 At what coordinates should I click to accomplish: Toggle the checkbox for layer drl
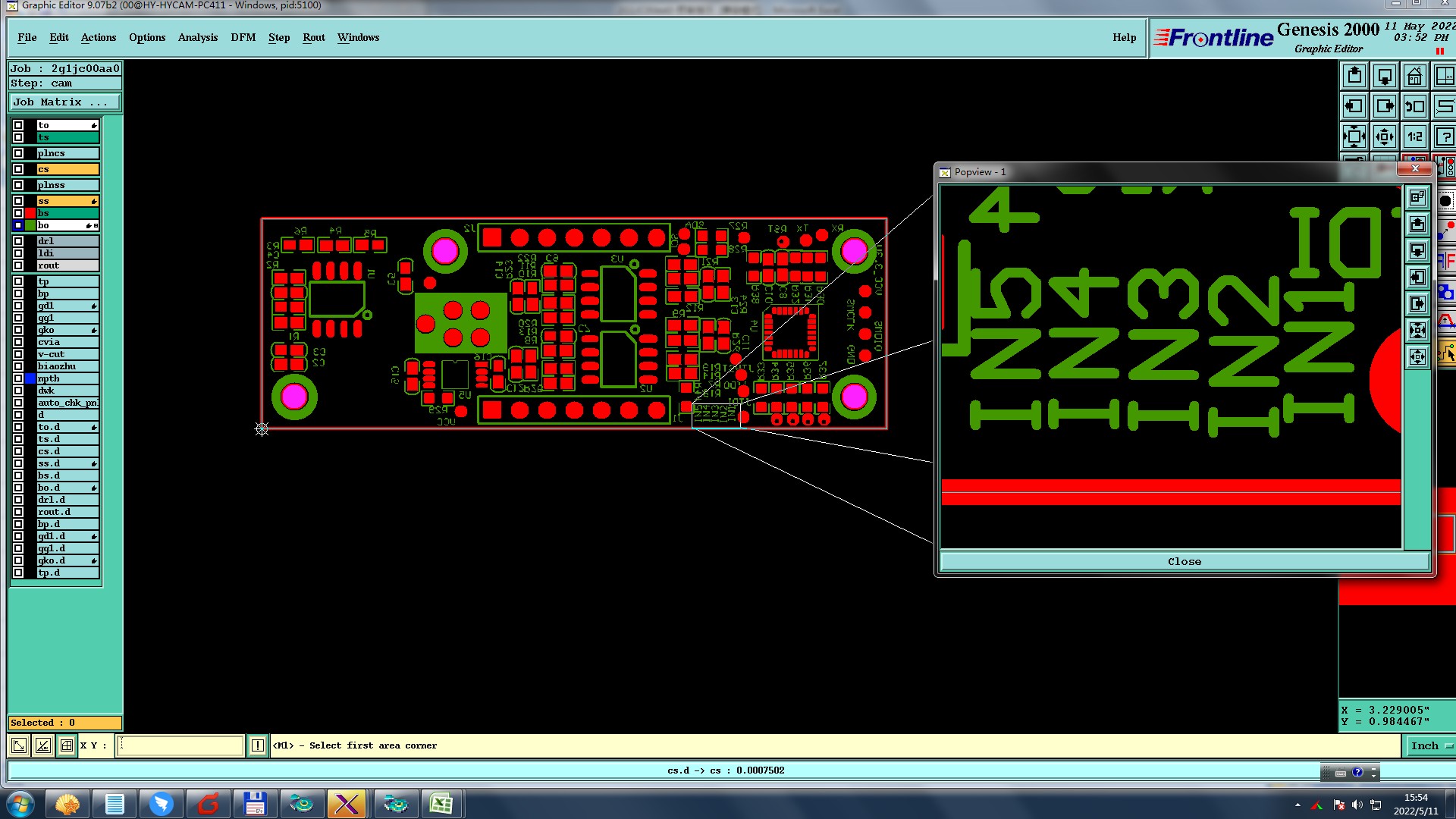tap(18, 241)
